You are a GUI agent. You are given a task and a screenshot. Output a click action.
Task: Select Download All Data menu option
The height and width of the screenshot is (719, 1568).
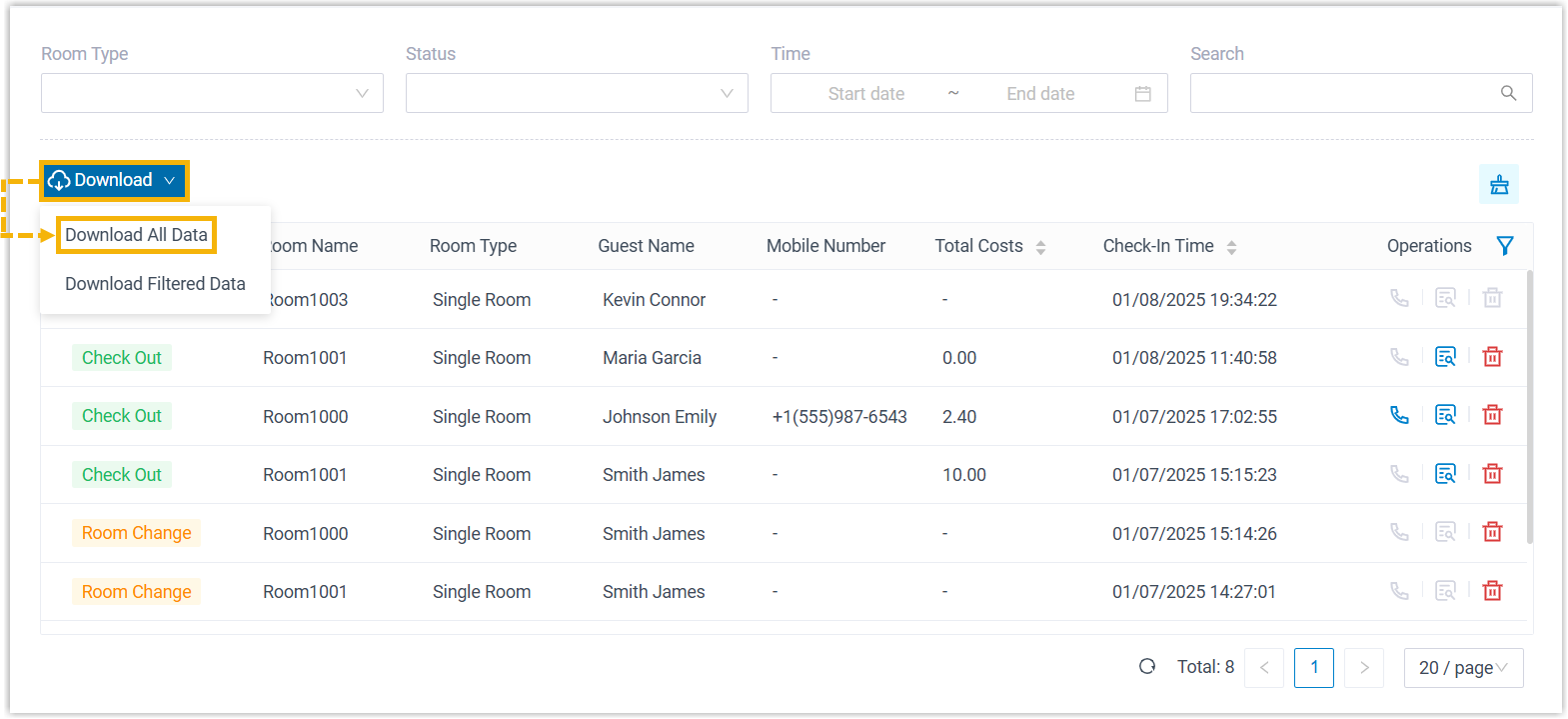pos(136,235)
